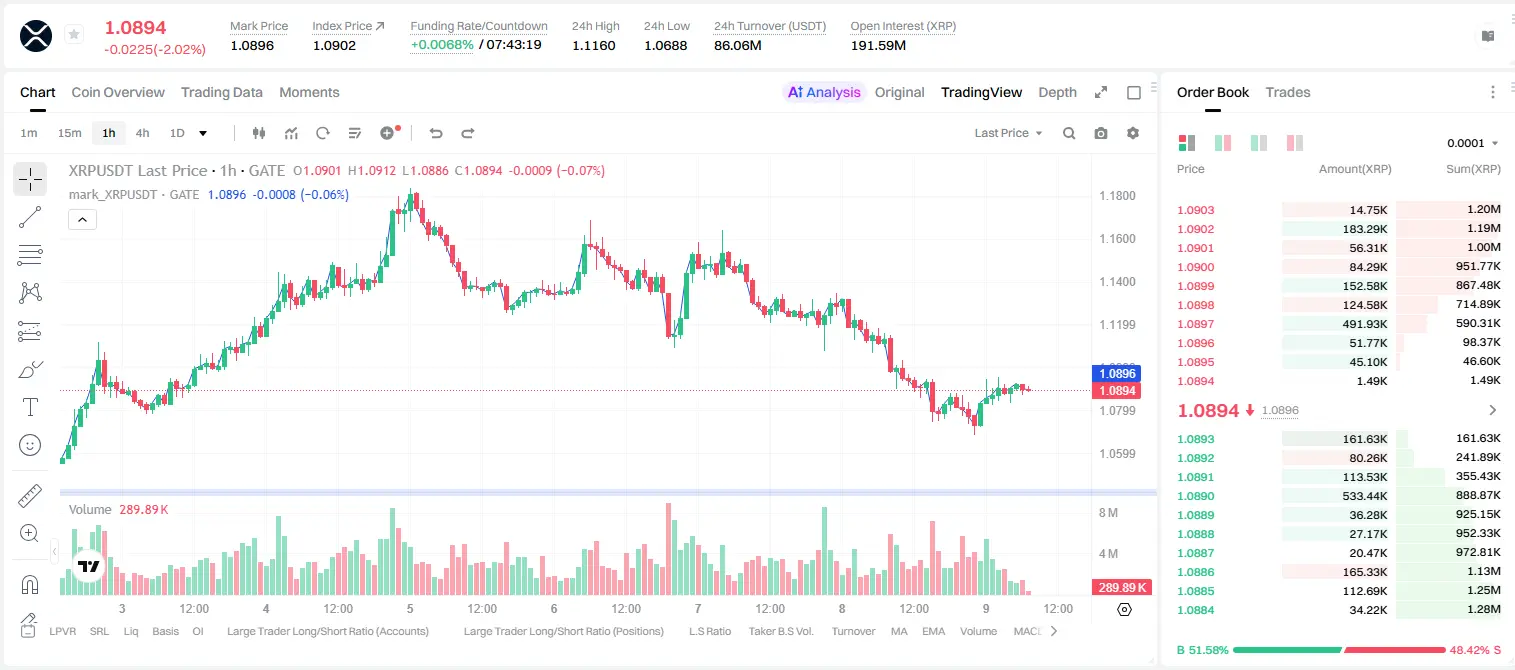Click ask price 1.0897 color bar row
This screenshot has height=670, width=1515.
(x=1339, y=324)
